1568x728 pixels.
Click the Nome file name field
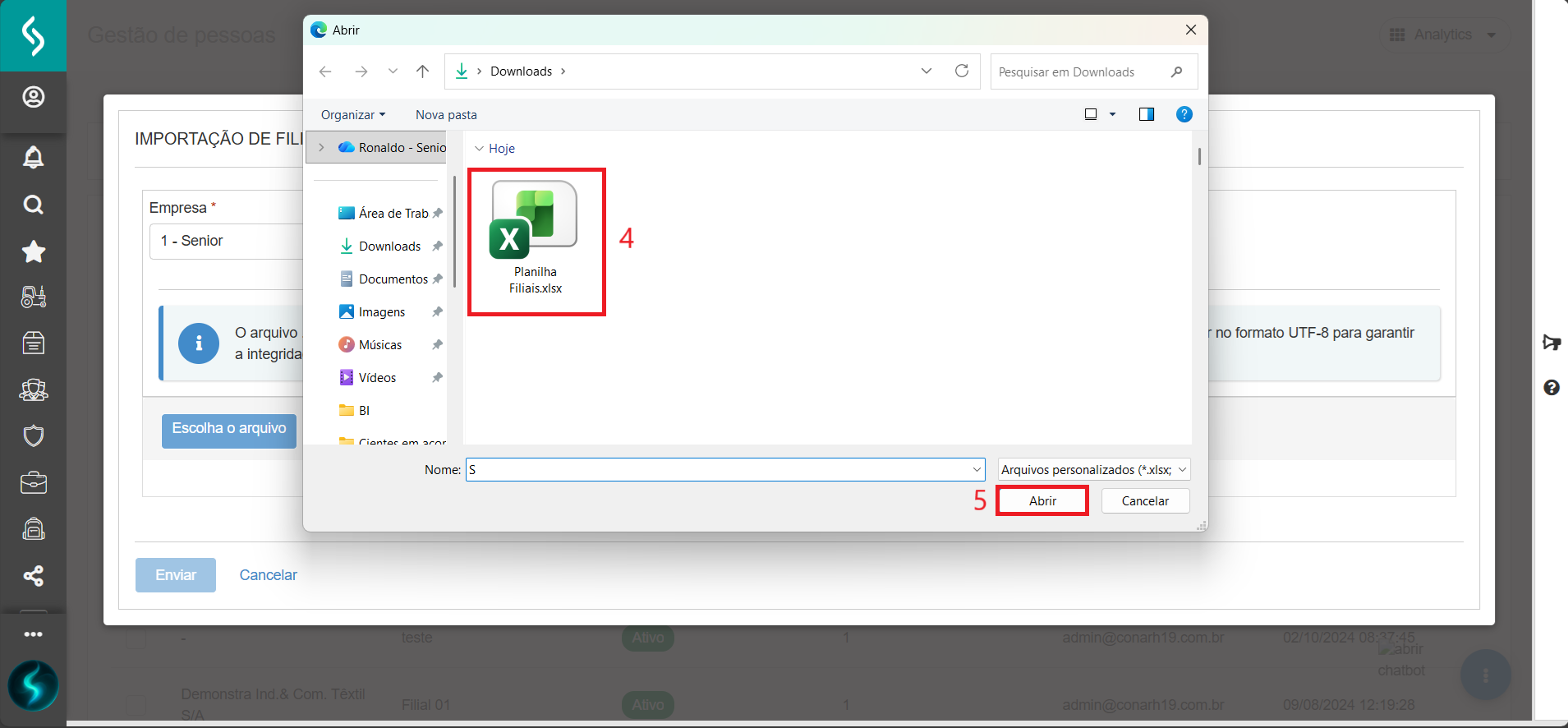[x=719, y=470]
